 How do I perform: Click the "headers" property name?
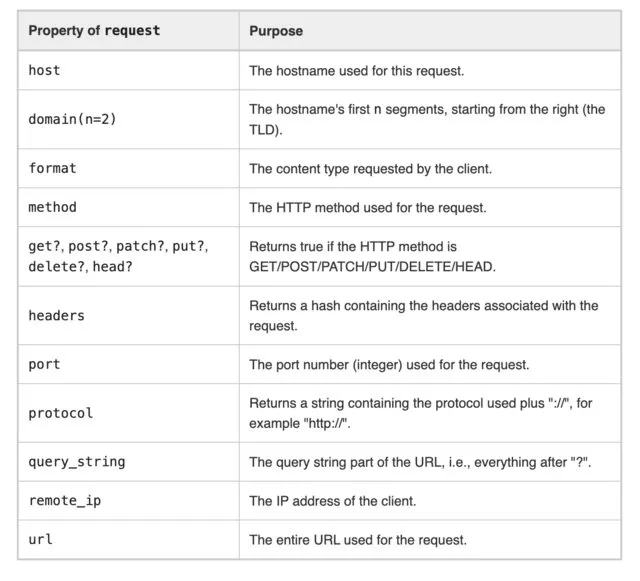56,316
